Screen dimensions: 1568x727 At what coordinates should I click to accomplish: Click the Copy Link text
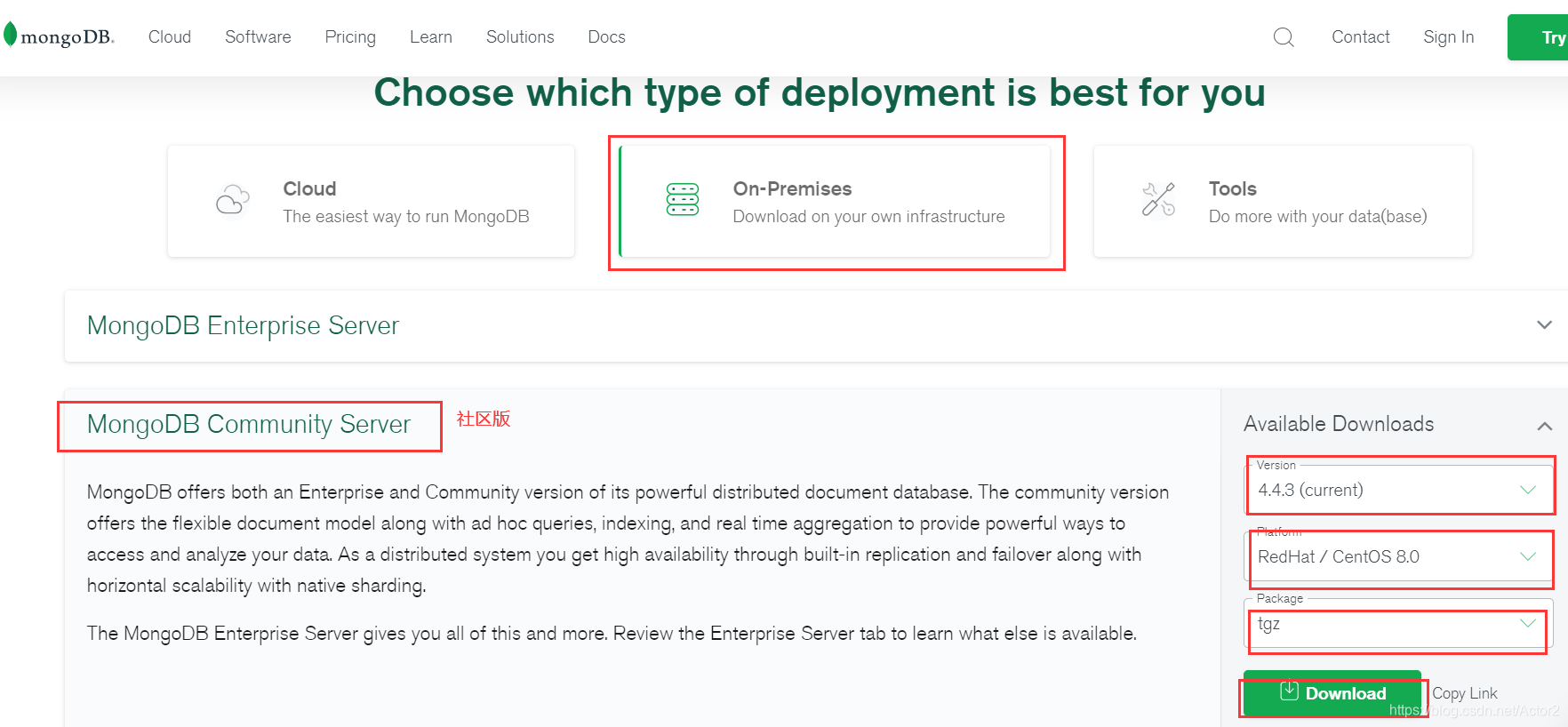[x=1465, y=693]
